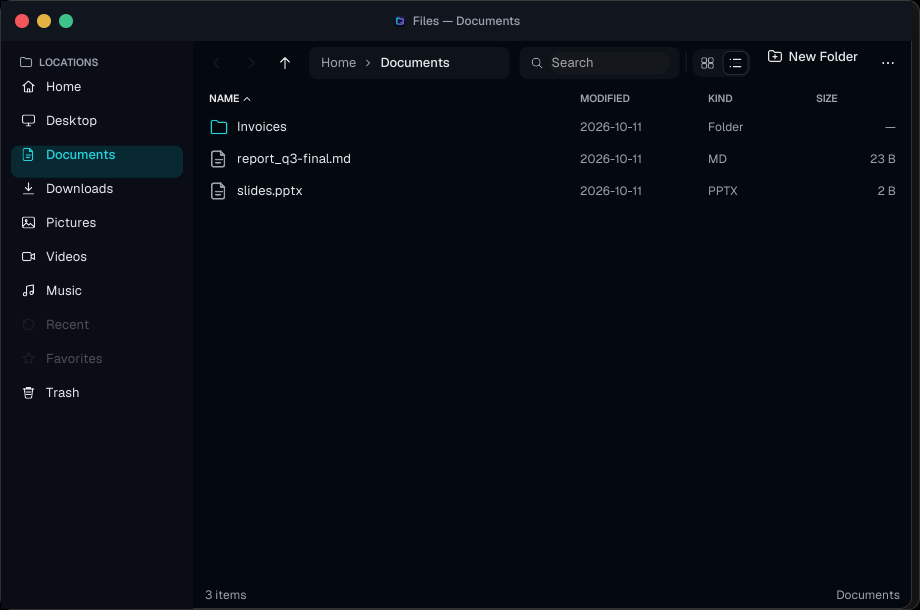Click the New Folder plus icon
920x610 pixels.
pos(774,56)
